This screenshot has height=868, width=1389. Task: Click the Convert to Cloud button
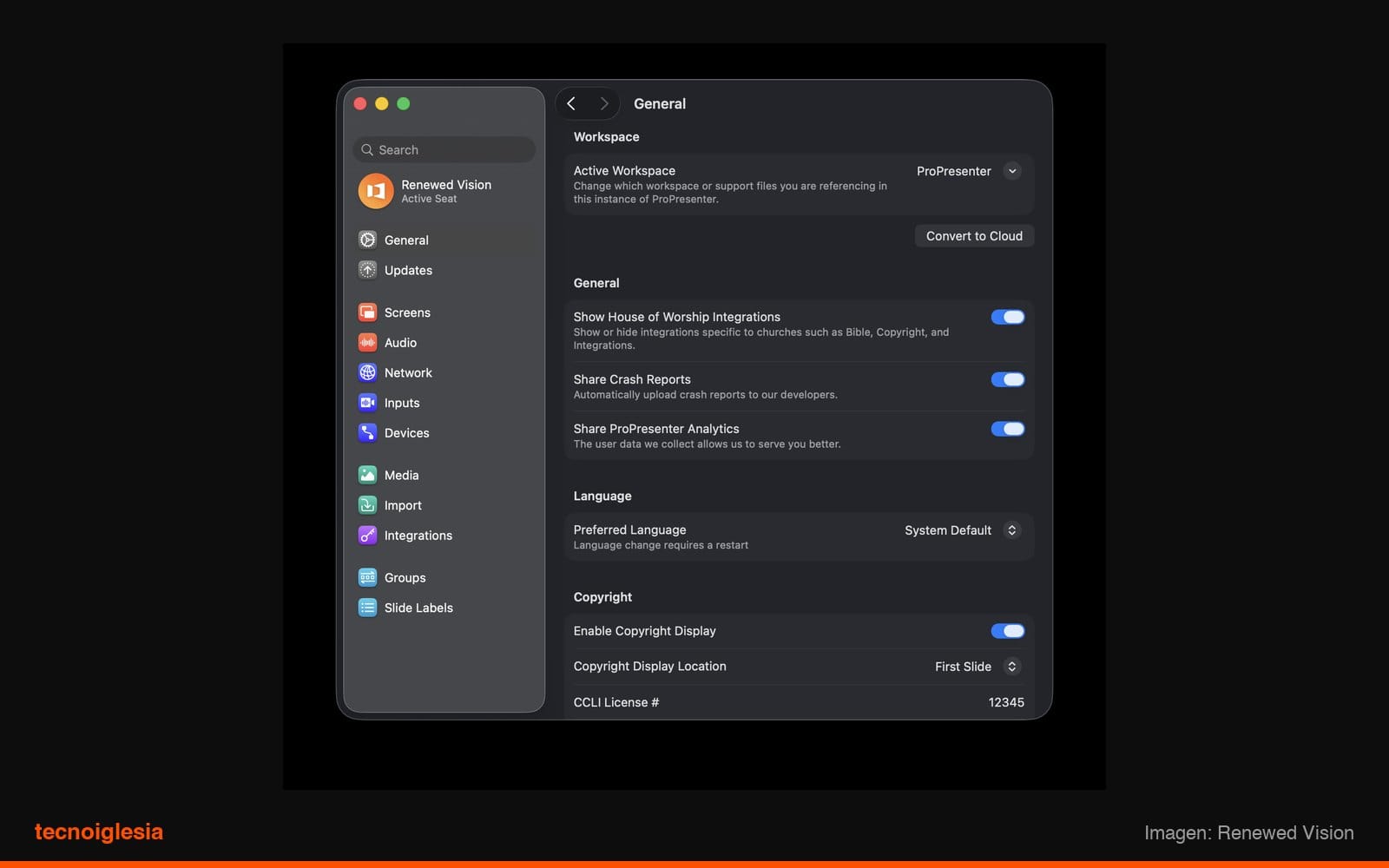tap(974, 236)
